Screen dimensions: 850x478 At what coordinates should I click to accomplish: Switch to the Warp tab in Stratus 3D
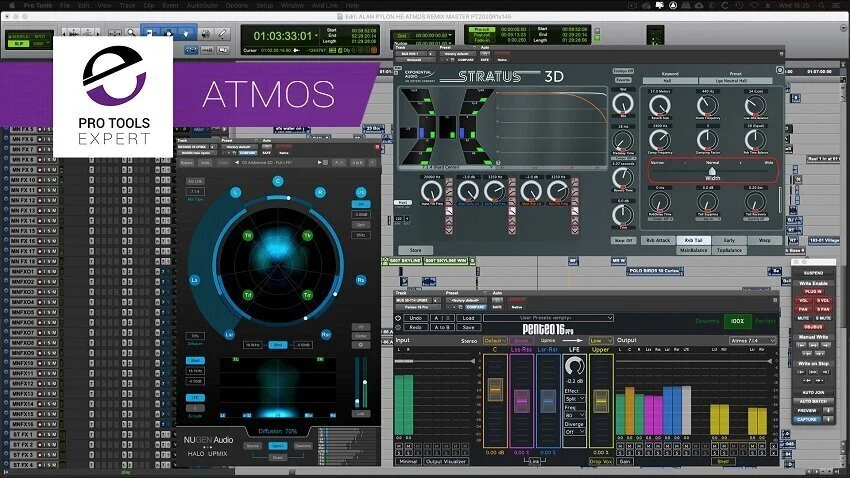tap(764, 240)
